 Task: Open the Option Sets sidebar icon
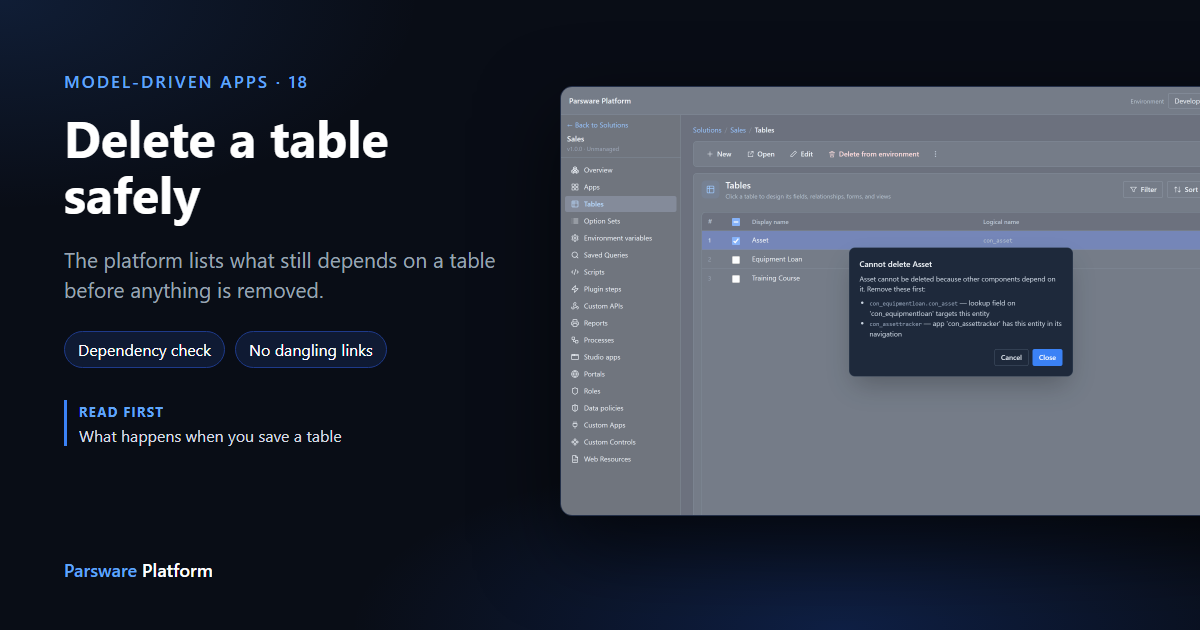click(x=575, y=221)
